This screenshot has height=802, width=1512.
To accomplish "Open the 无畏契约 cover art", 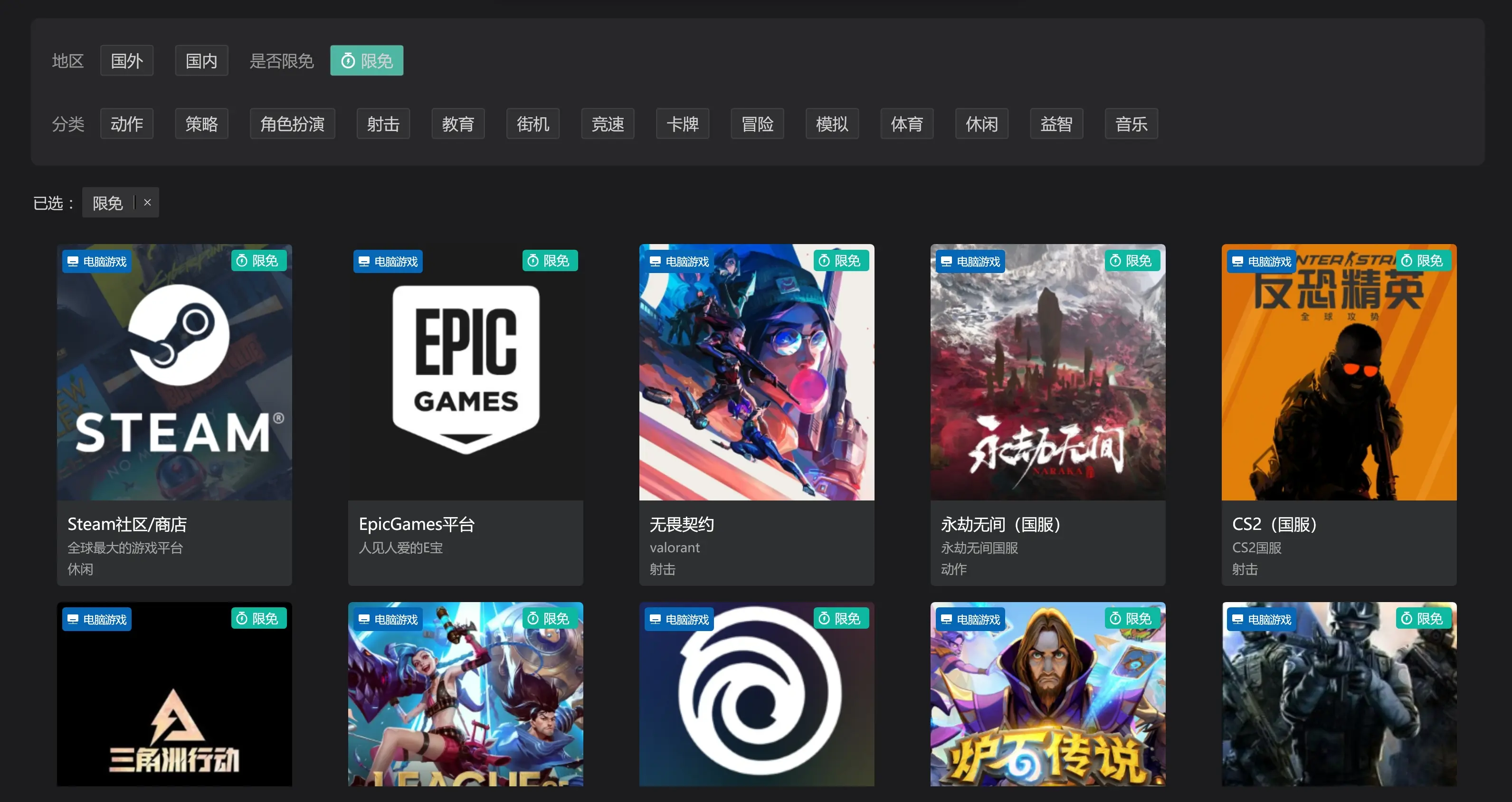I will [x=757, y=373].
